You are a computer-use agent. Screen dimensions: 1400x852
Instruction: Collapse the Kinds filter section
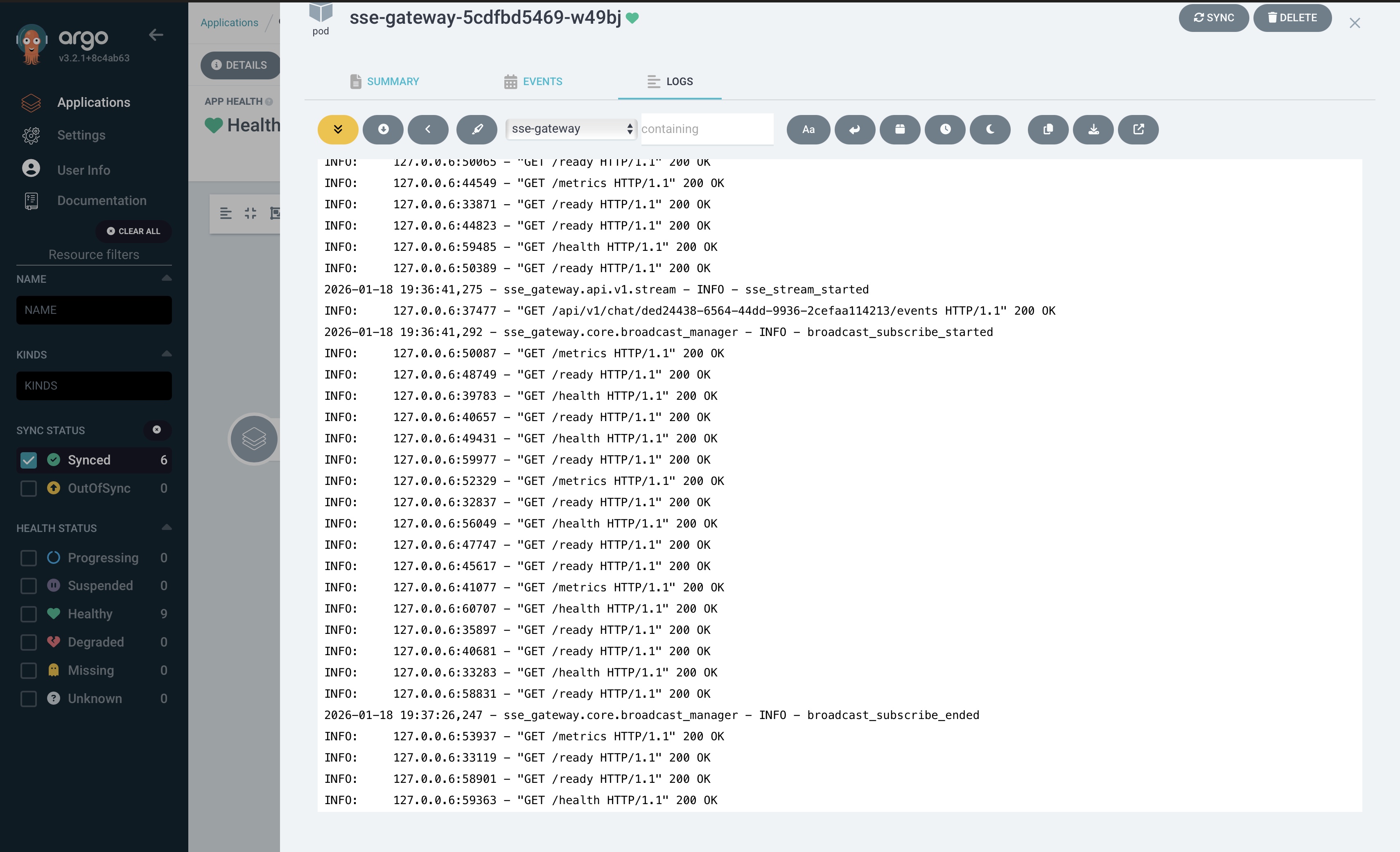tap(167, 354)
